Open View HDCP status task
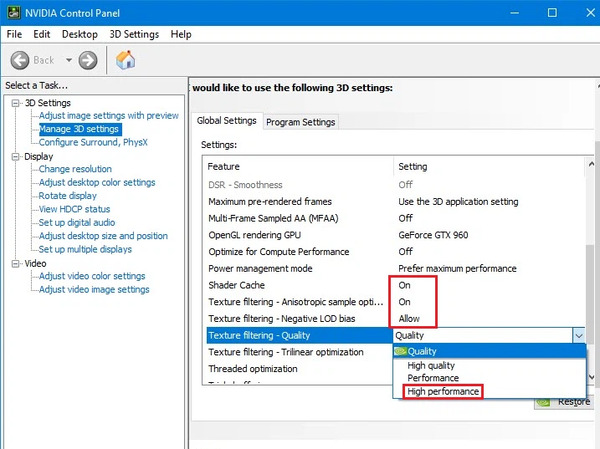The image size is (600, 449). [x=74, y=209]
